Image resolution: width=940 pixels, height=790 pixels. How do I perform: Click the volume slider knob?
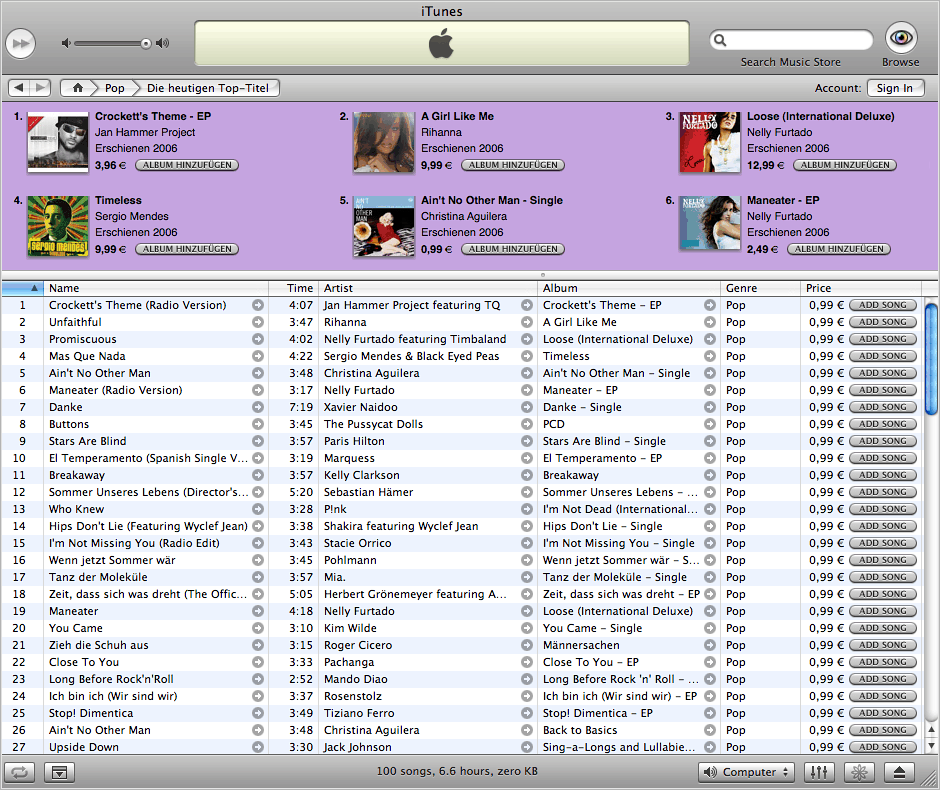(146, 43)
